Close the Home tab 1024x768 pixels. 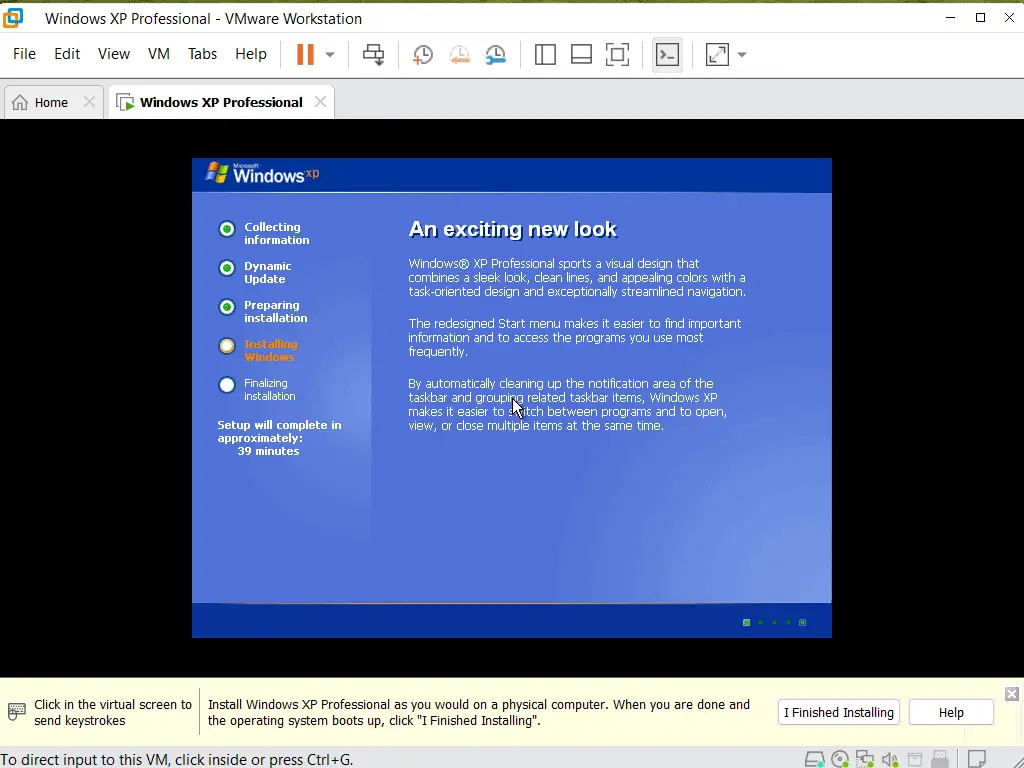(x=89, y=102)
